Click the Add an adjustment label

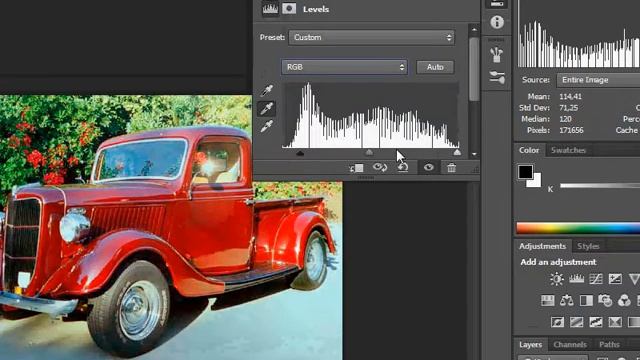tap(558, 262)
